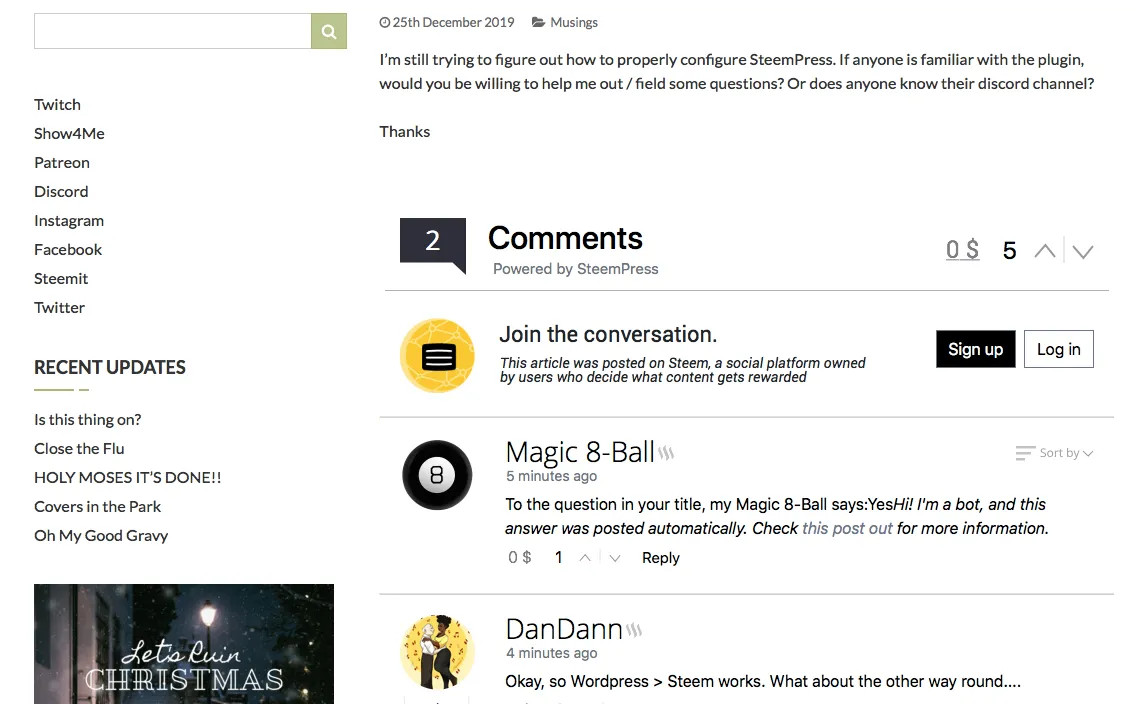Screen dimensions: 1137x704
Task: Upvote the Magic 8-Ball comment
Action: click(x=585, y=558)
